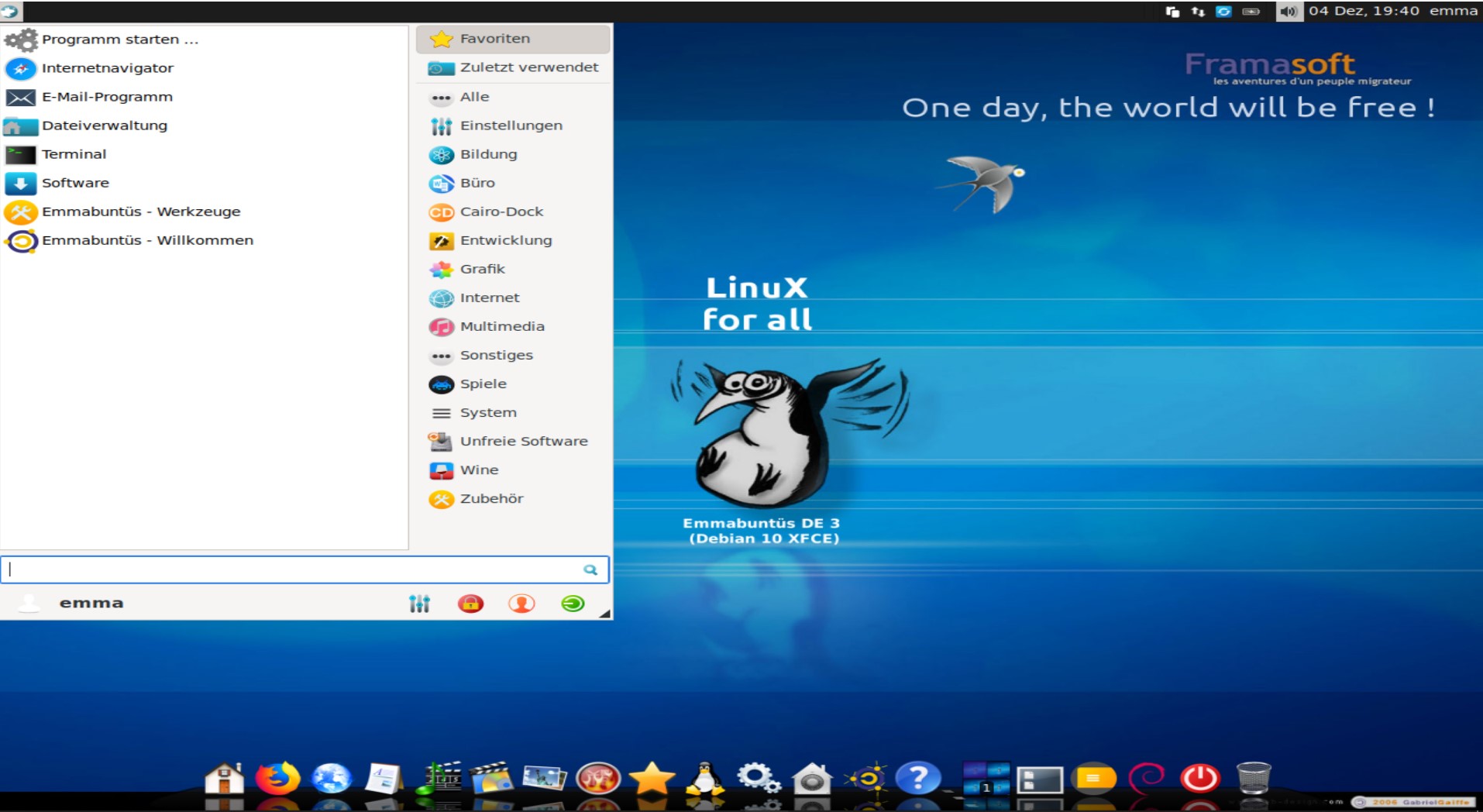This screenshot has width=1483, height=812.
Task: Open the clock showing 04 Dez, 19:40
Action: [x=1364, y=11]
